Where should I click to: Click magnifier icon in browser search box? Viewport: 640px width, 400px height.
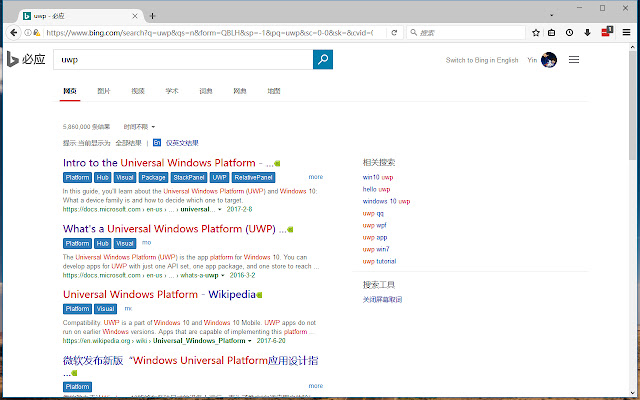[x=413, y=32]
